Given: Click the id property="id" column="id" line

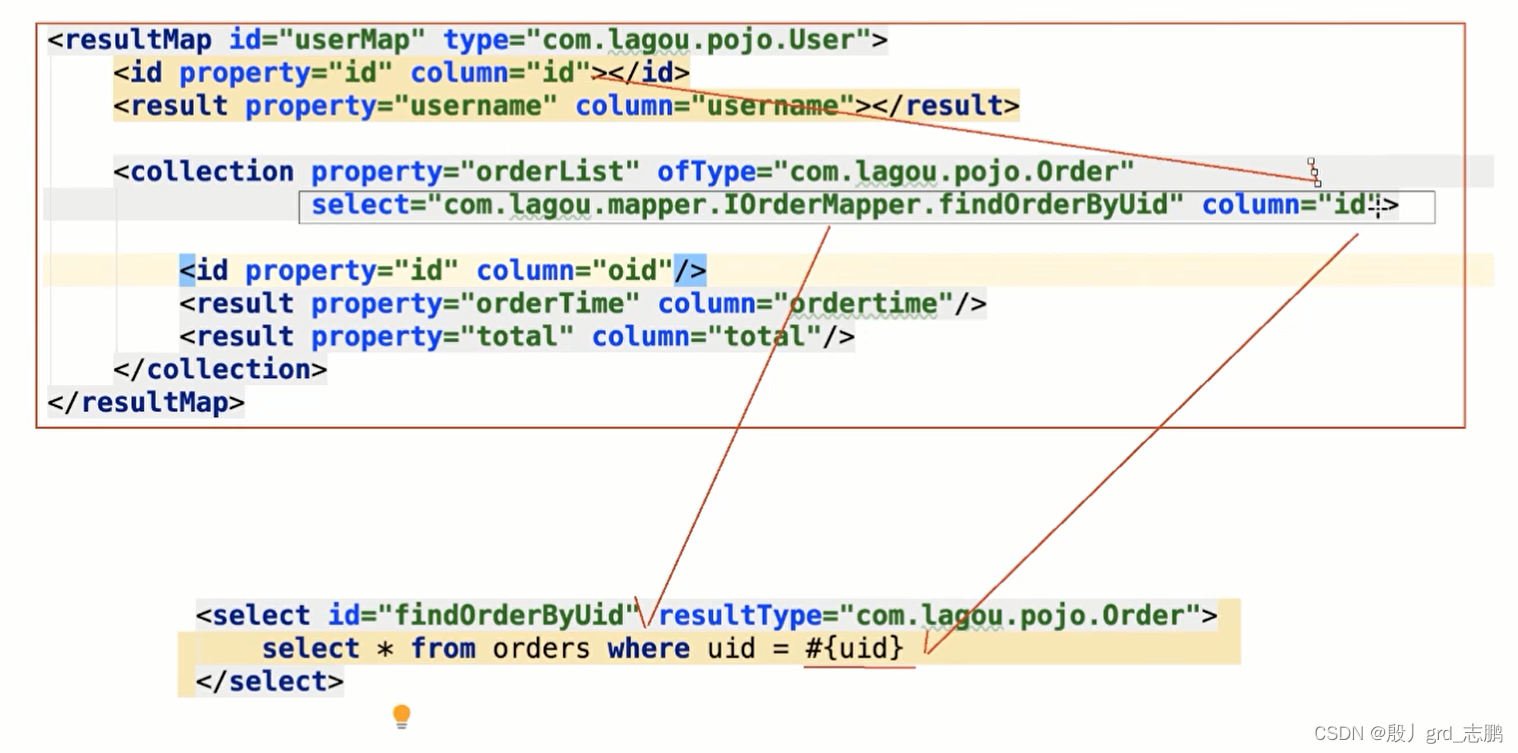Looking at the screenshot, I should click(x=401, y=74).
